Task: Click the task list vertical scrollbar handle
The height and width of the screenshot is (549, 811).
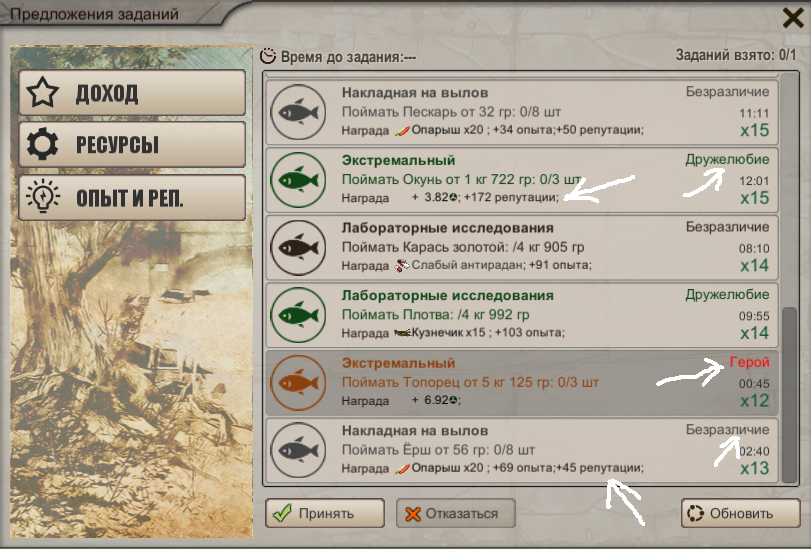Action: 789,394
